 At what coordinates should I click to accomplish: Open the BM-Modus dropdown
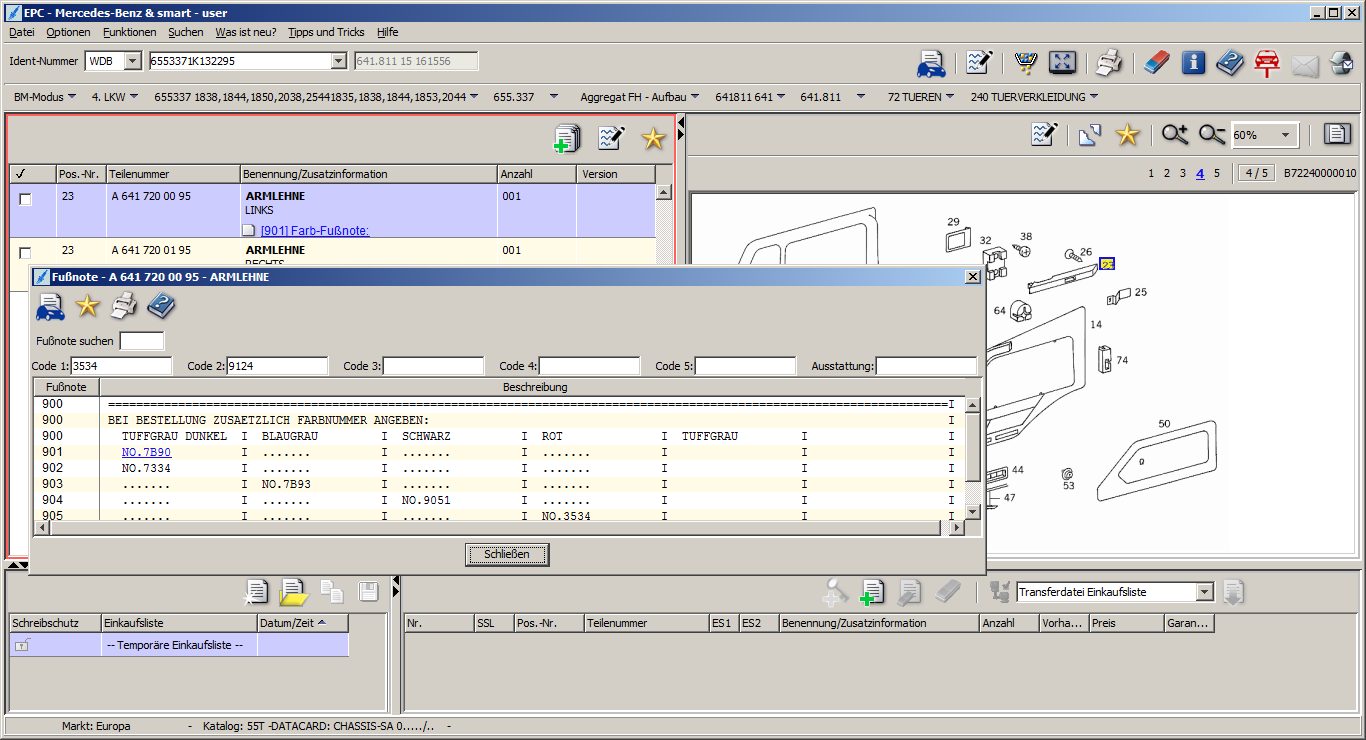(x=45, y=97)
